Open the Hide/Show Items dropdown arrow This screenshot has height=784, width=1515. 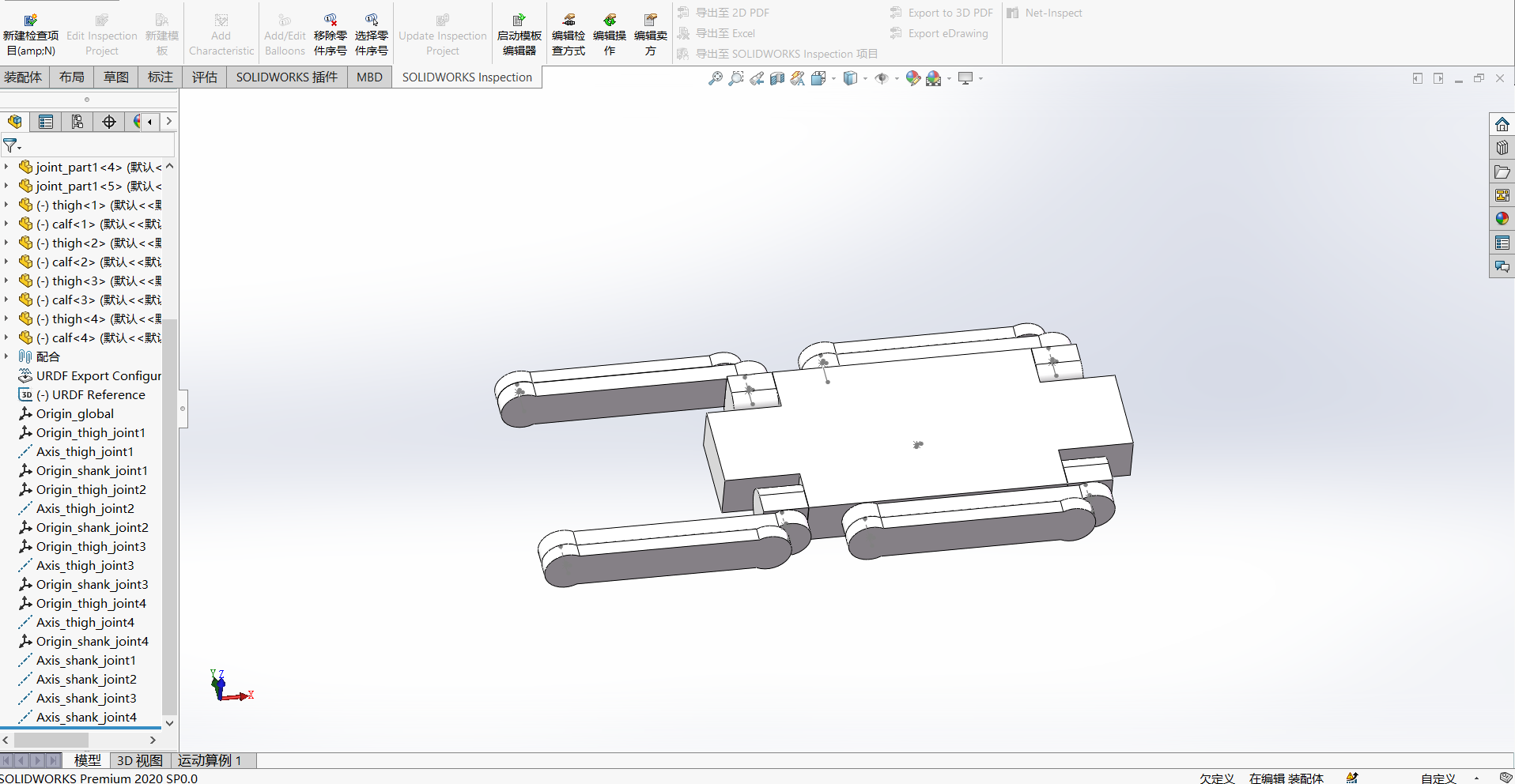897,78
